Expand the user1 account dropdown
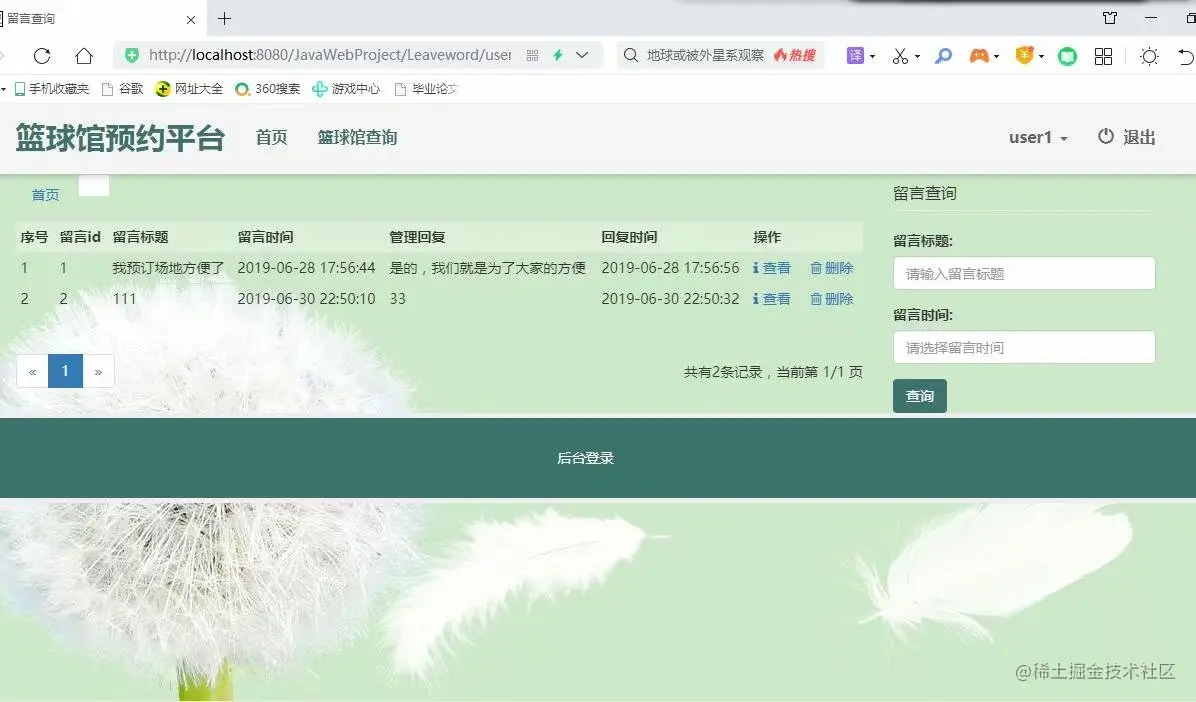Viewport: 1196px width, 702px height. point(1038,137)
